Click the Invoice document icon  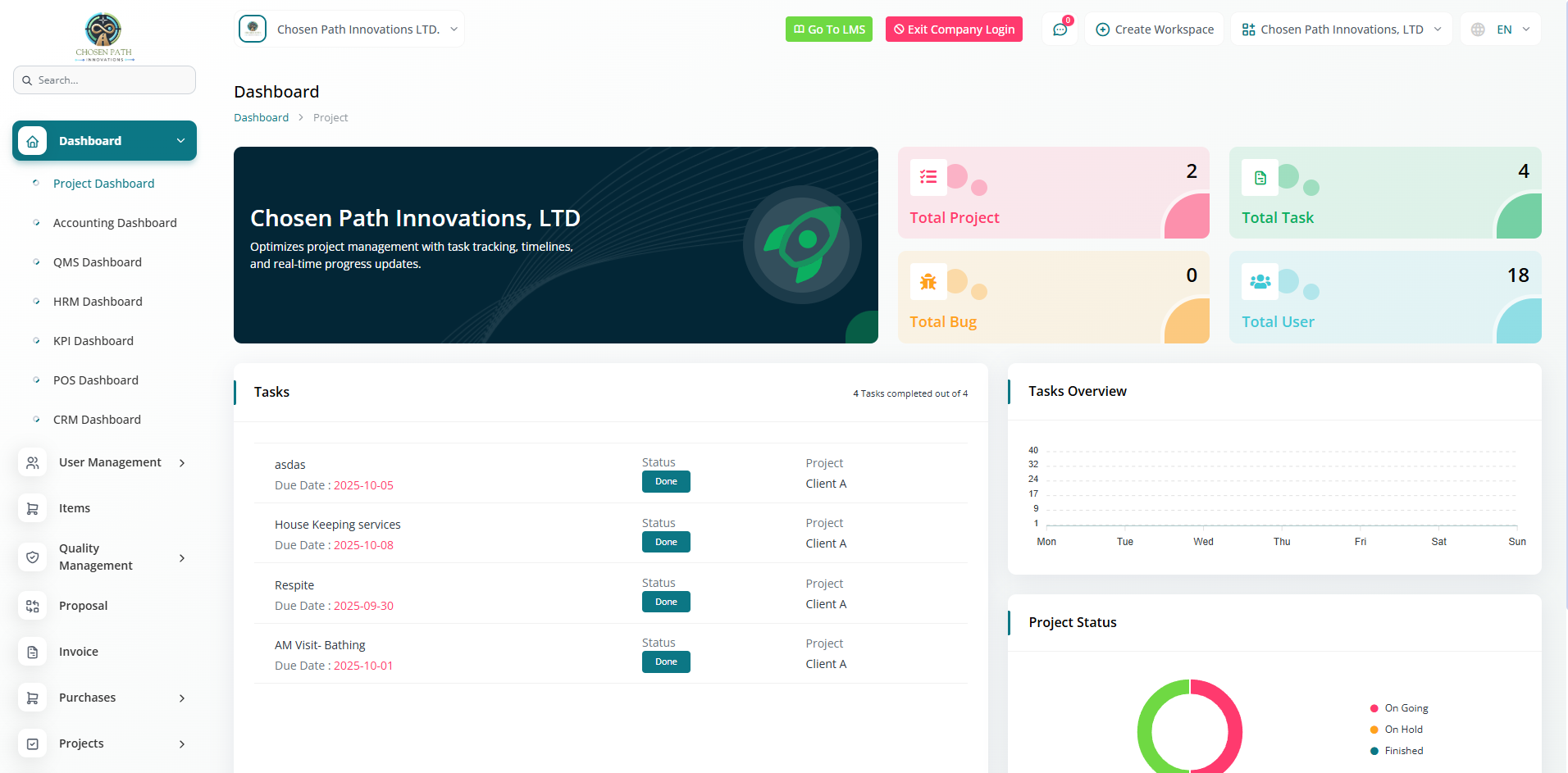[32, 652]
